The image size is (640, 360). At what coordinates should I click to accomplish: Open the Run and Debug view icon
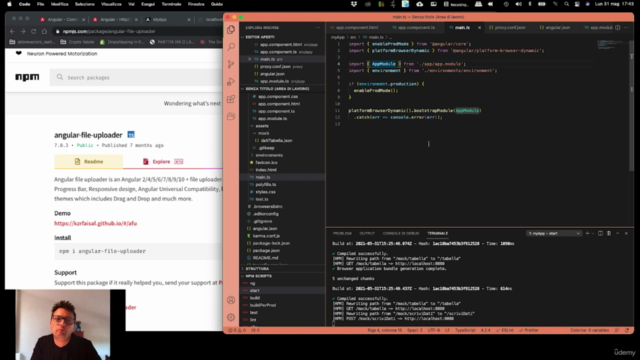(x=231, y=82)
